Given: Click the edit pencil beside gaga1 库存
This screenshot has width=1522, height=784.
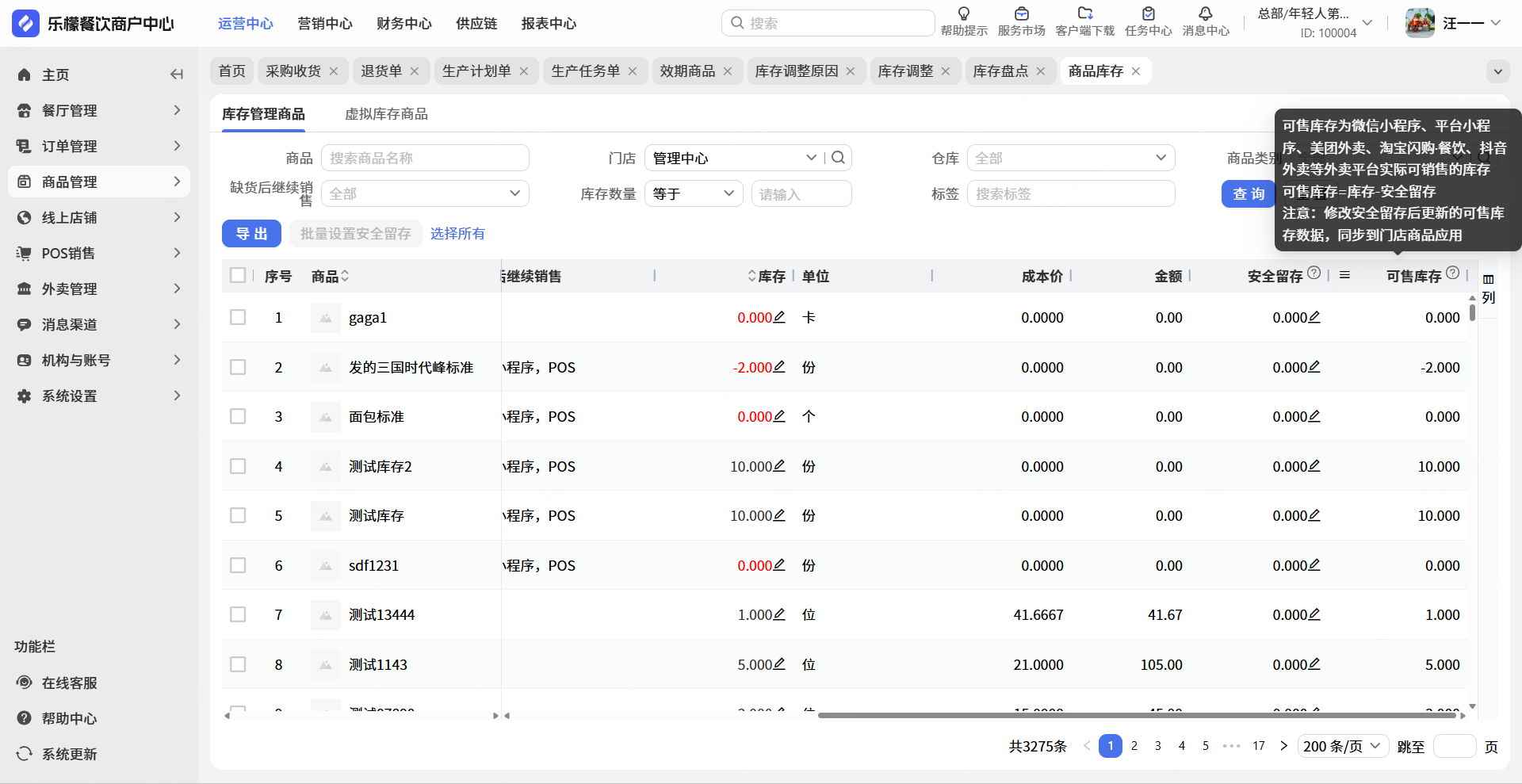Looking at the screenshot, I should pyautogui.click(x=779, y=317).
